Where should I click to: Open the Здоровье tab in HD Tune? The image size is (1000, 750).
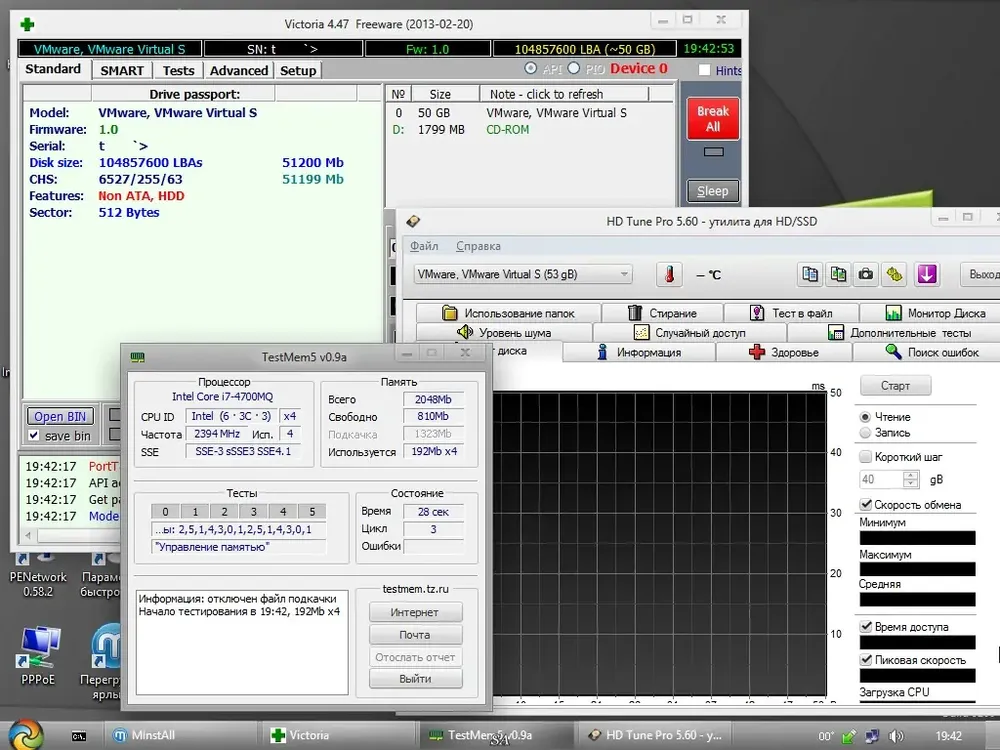pyautogui.click(x=784, y=352)
